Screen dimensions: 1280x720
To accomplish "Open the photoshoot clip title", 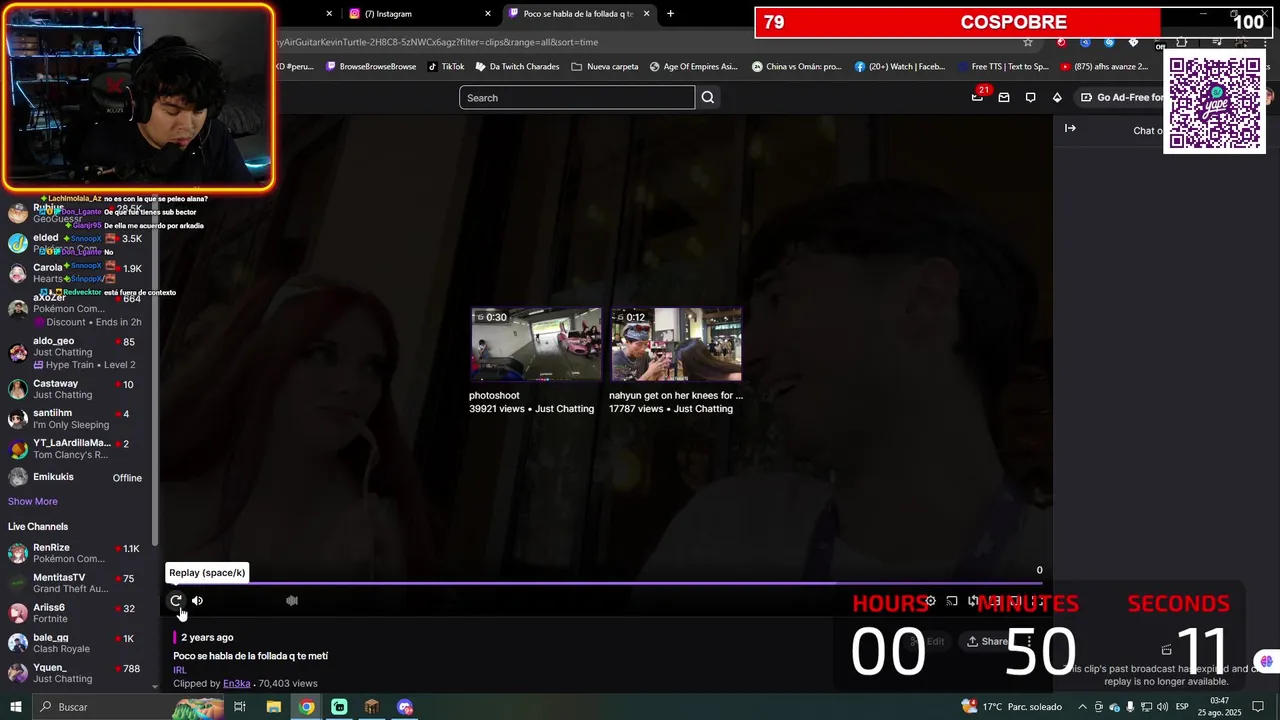I will coord(494,396).
